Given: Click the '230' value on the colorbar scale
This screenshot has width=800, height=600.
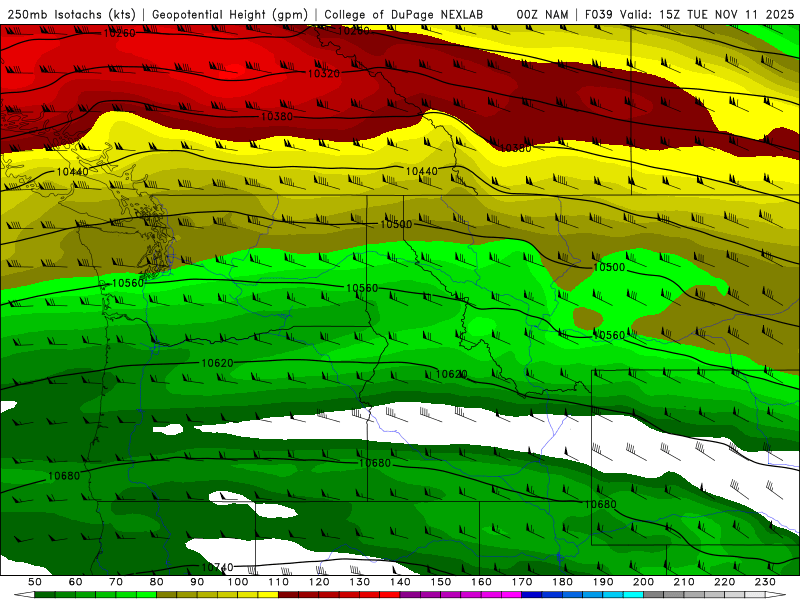Looking at the screenshot, I should pos(765,582).
